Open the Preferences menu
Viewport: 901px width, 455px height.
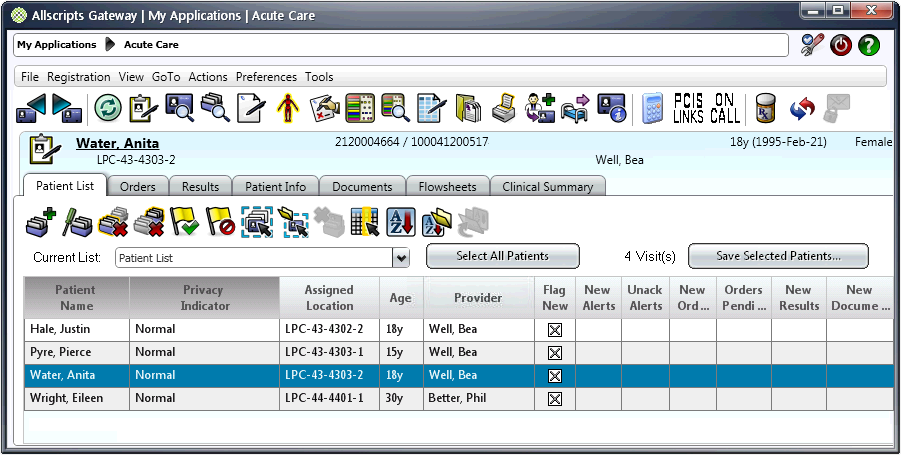click(x=266, y=77)
